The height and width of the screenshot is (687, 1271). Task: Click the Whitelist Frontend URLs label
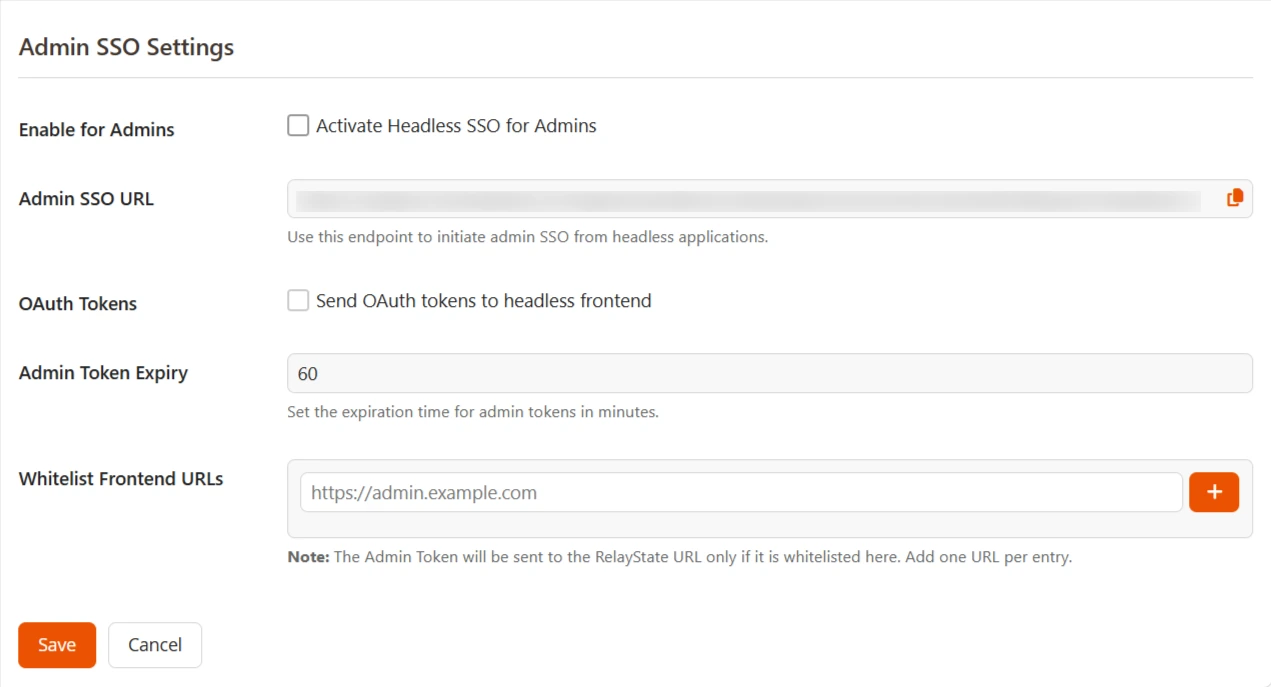pos(120,478)
